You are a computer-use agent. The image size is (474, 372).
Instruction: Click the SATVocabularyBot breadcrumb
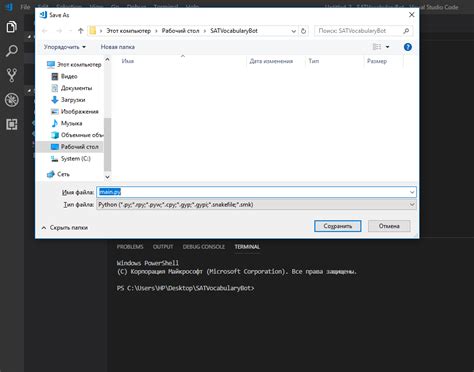pyautogui.click(x=234, y=31)
